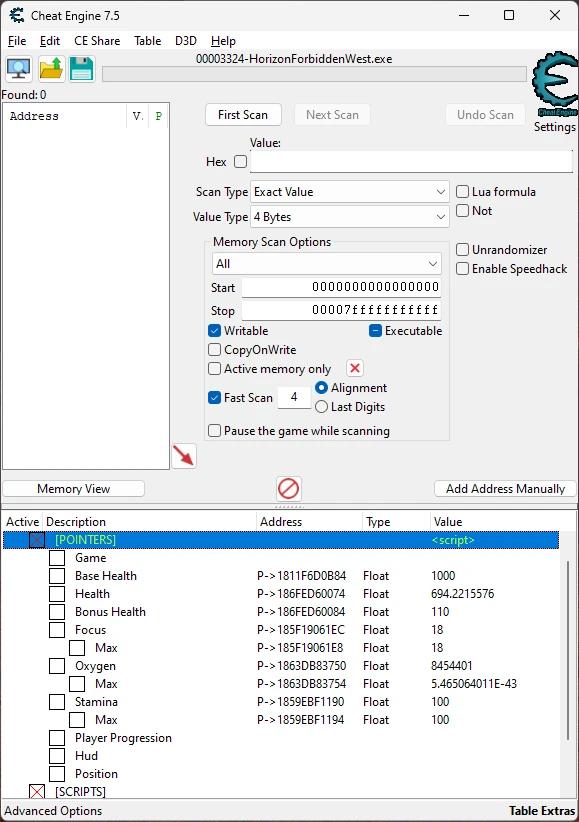The image size is (579, 822).
Task: Freeze the Base Health entry
Action: (x=57, y=576)
